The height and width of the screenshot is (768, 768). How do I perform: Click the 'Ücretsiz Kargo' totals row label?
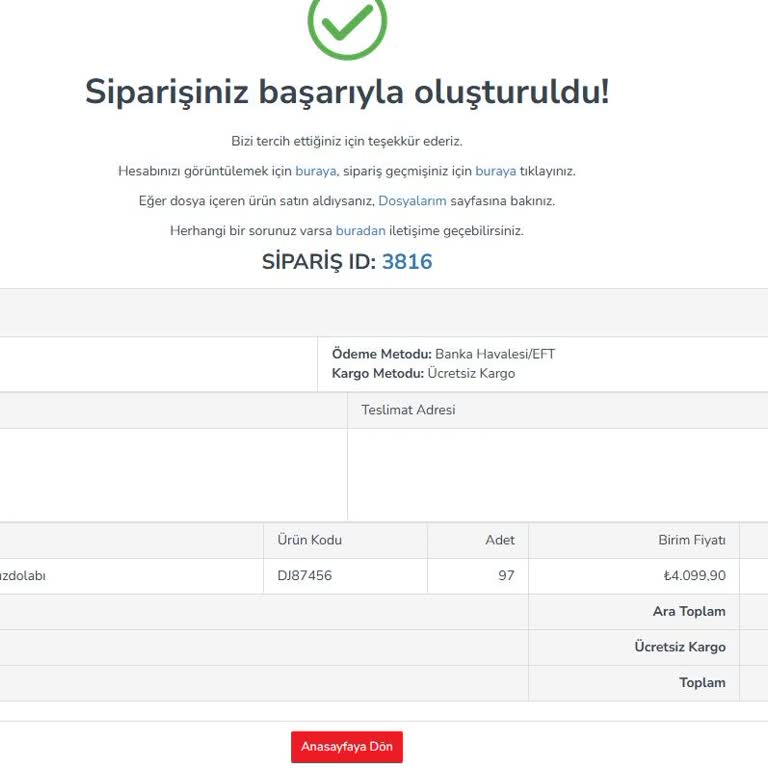[680, 647]
